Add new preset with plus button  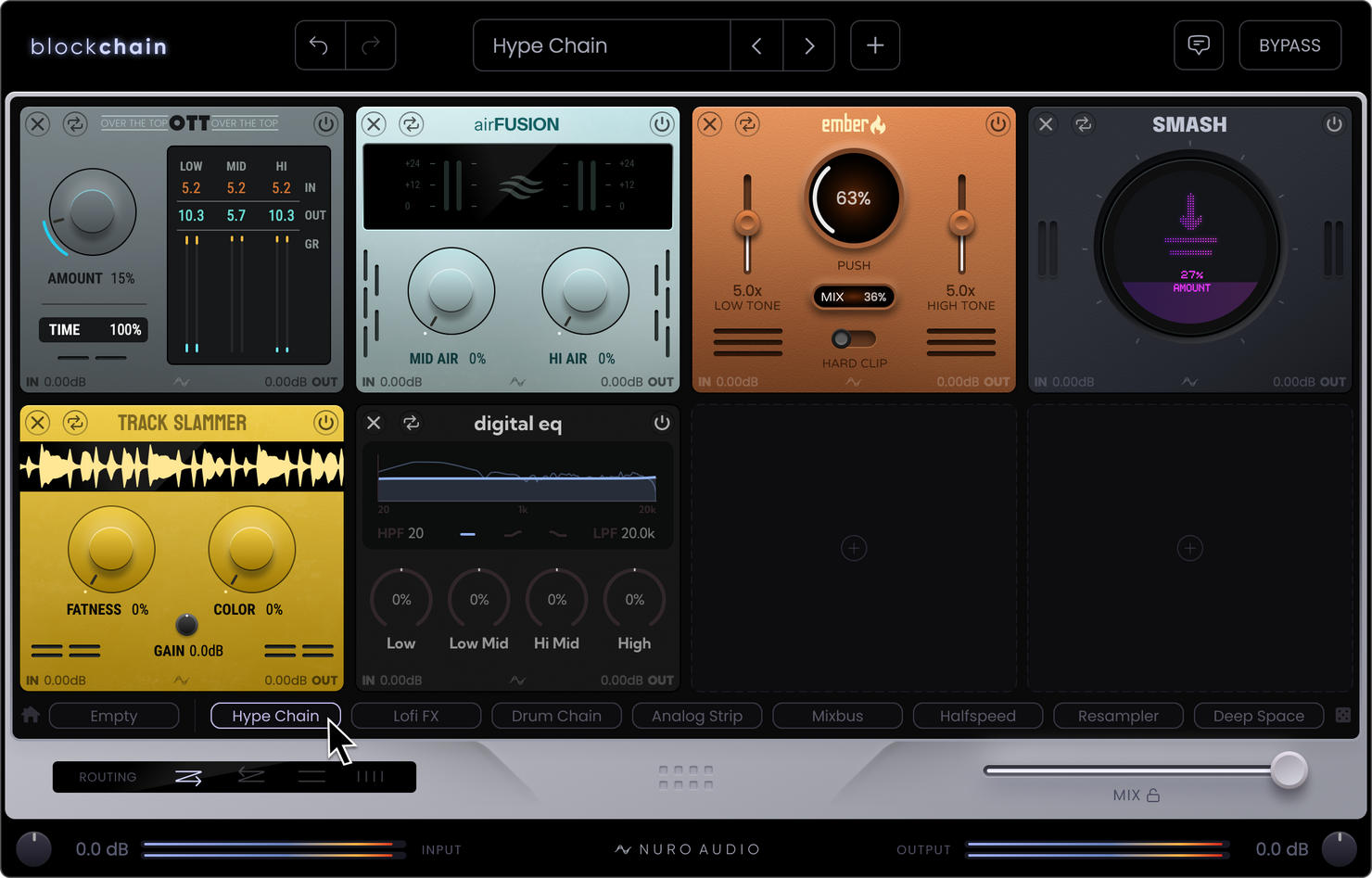(x=875, y=45)
